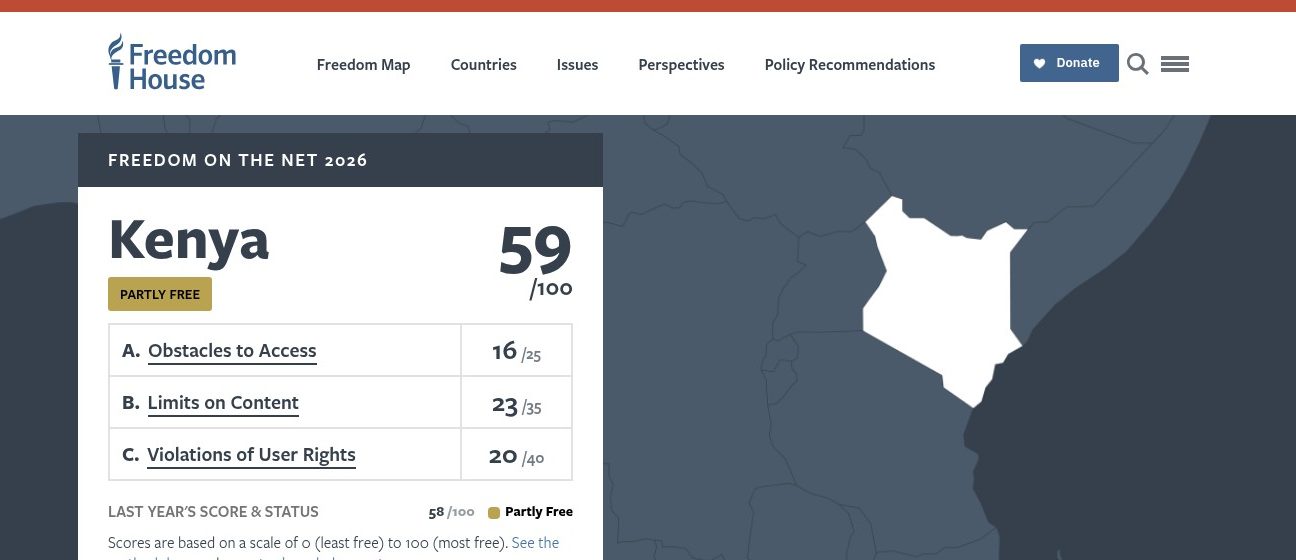This screenshot has height=560, width=1296.
Task: Open the Issues menu item
Action: (x=578, y=65)
